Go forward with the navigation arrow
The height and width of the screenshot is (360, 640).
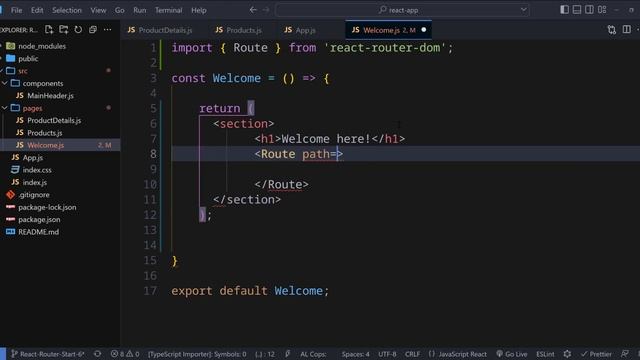coord(266,10)
